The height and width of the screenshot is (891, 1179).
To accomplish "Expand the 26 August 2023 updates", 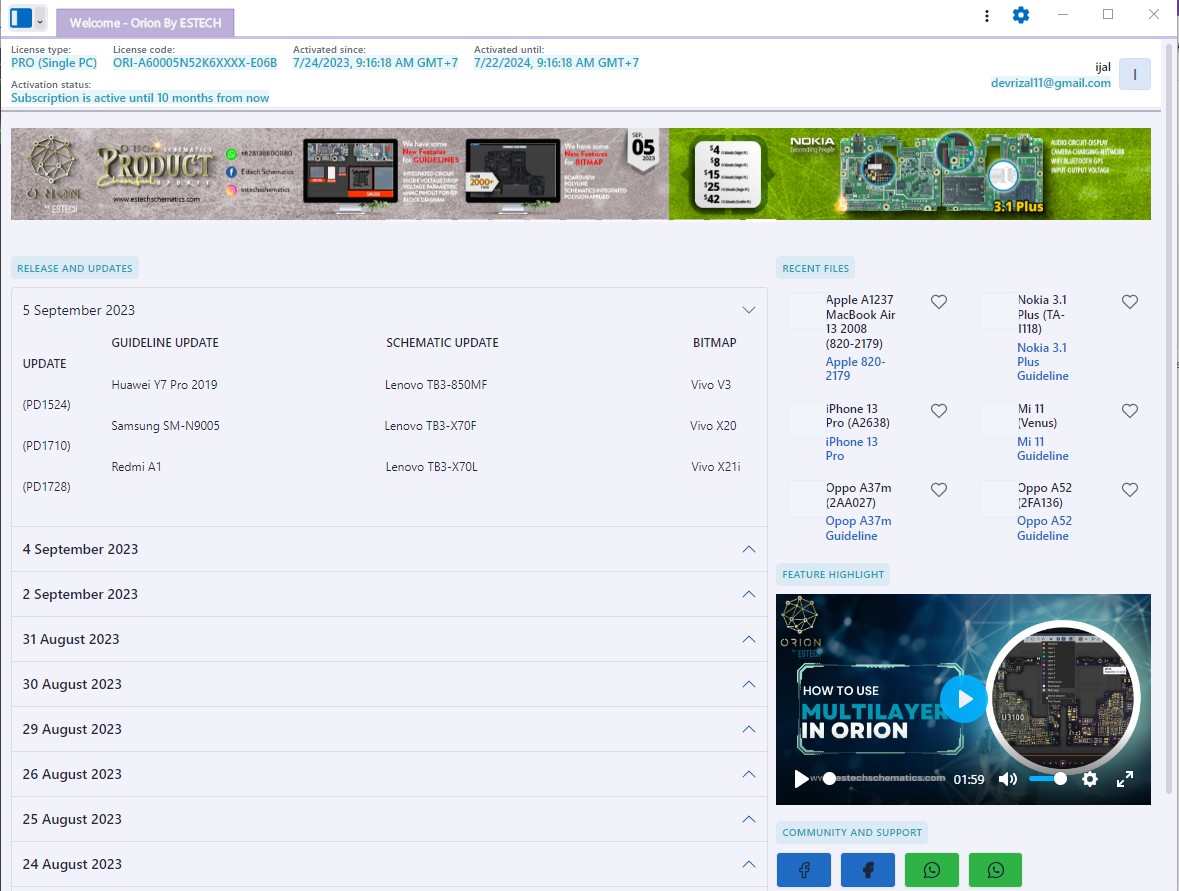I will 748,774.
